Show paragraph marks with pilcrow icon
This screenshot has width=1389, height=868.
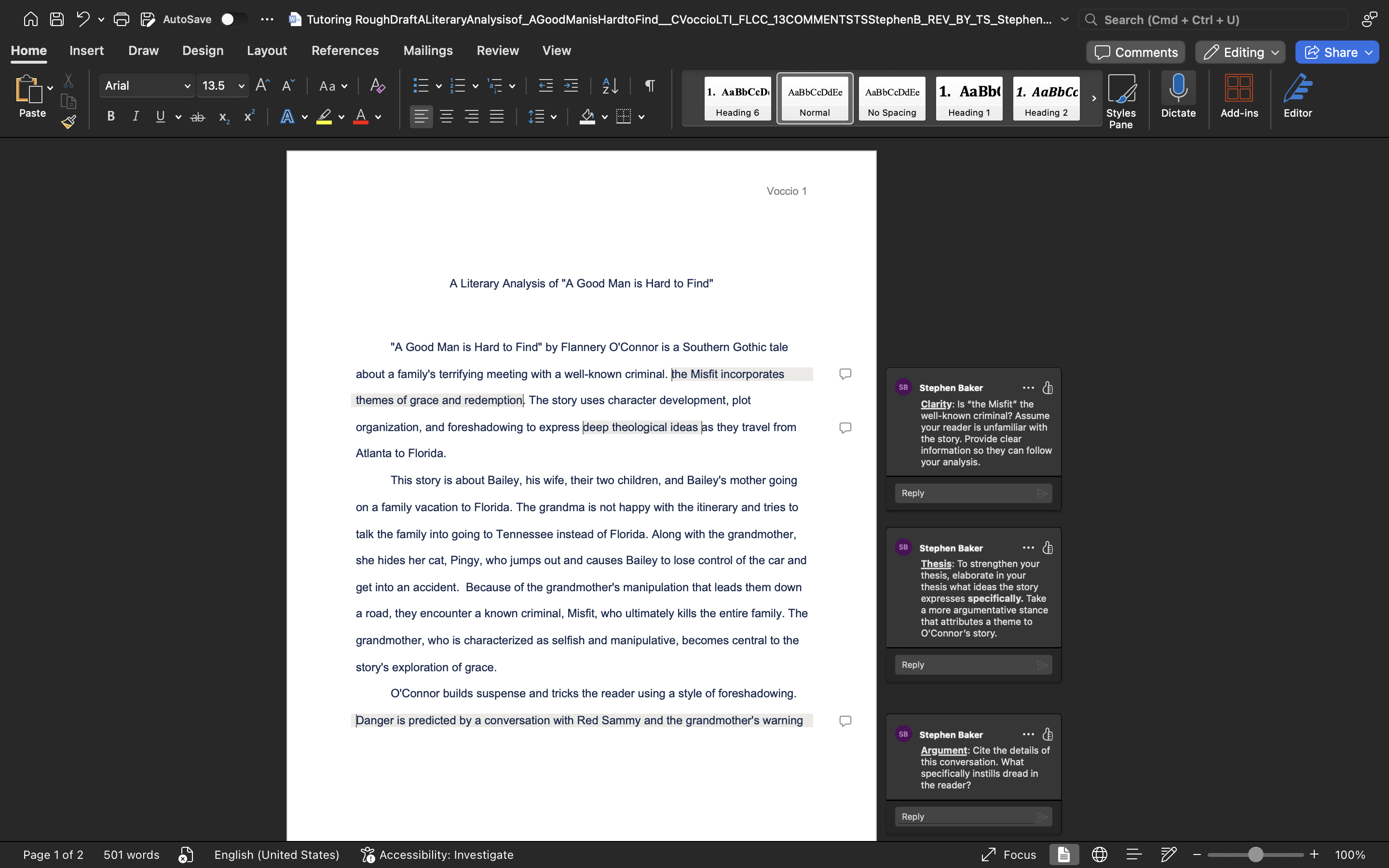click(650, 86)
